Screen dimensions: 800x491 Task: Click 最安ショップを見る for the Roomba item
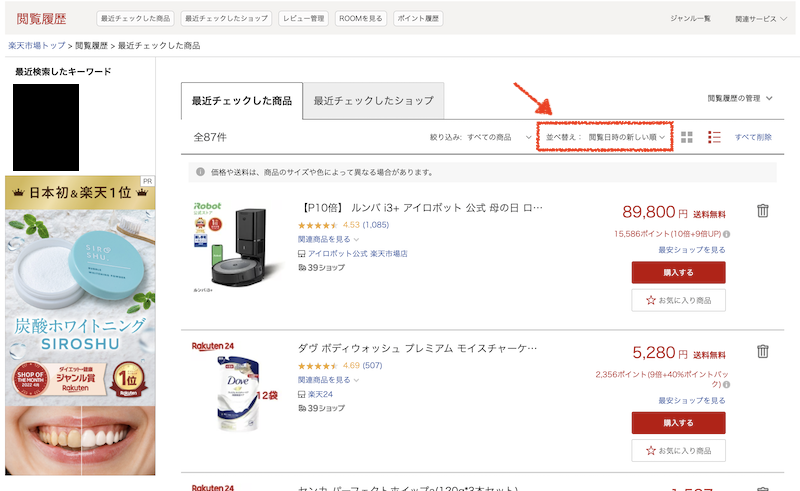click(691, 250)
